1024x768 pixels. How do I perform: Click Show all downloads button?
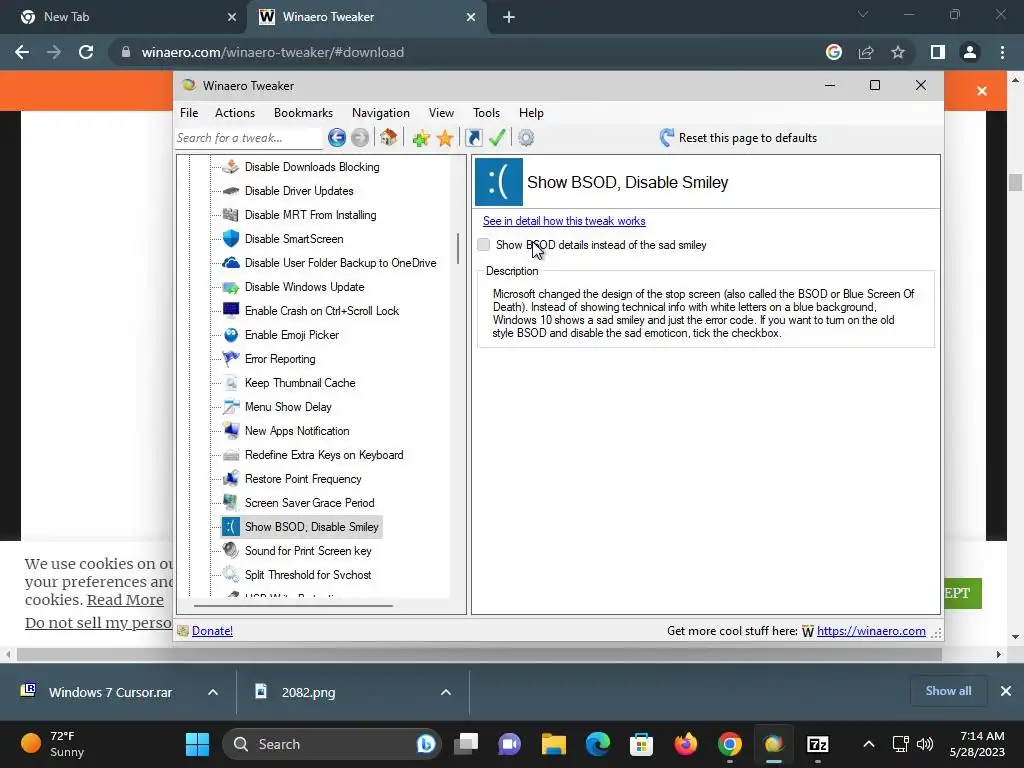948,691
